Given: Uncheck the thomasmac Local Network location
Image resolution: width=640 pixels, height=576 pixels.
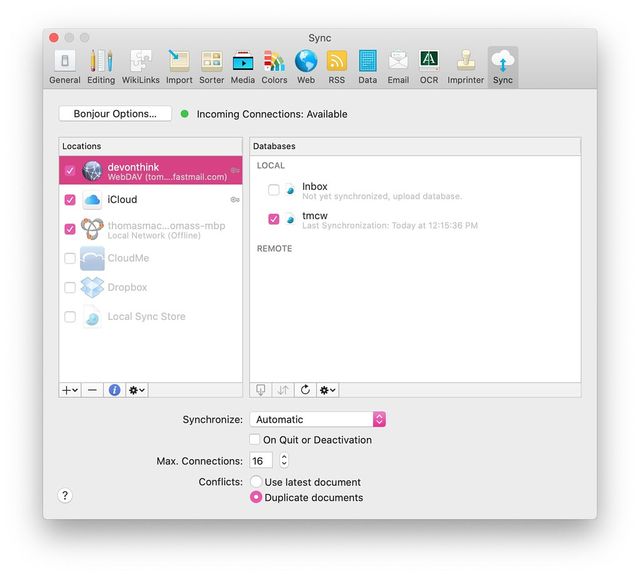Looking at the screenshot, I should tap(70, 229).
